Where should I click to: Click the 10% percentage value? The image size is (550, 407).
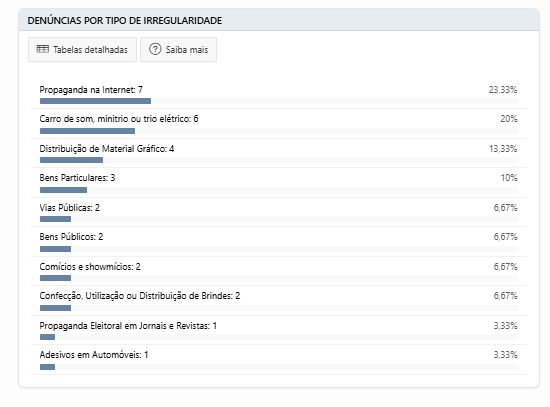[x=509, y=178]
